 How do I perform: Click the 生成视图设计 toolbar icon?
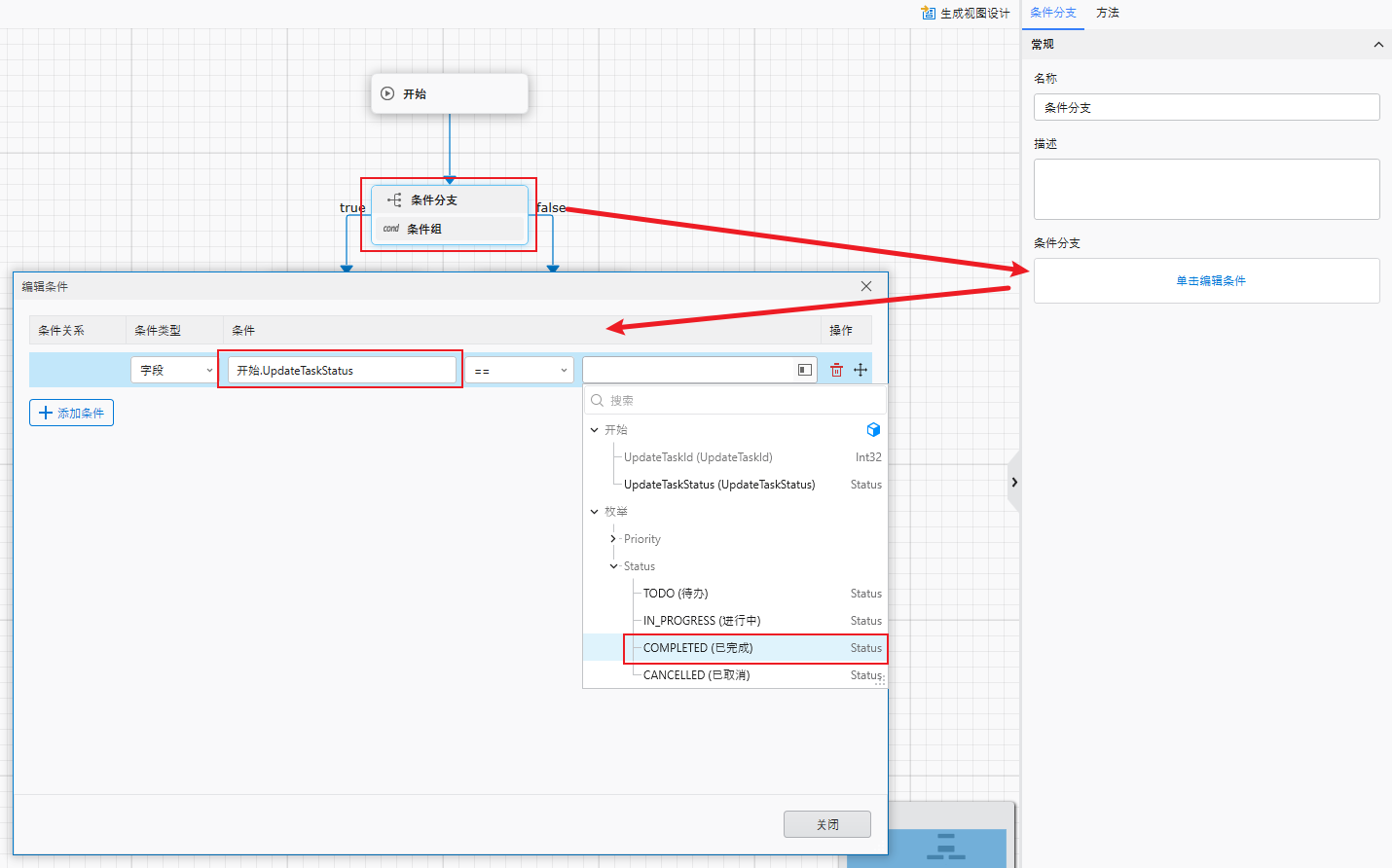tap(928, 13)
